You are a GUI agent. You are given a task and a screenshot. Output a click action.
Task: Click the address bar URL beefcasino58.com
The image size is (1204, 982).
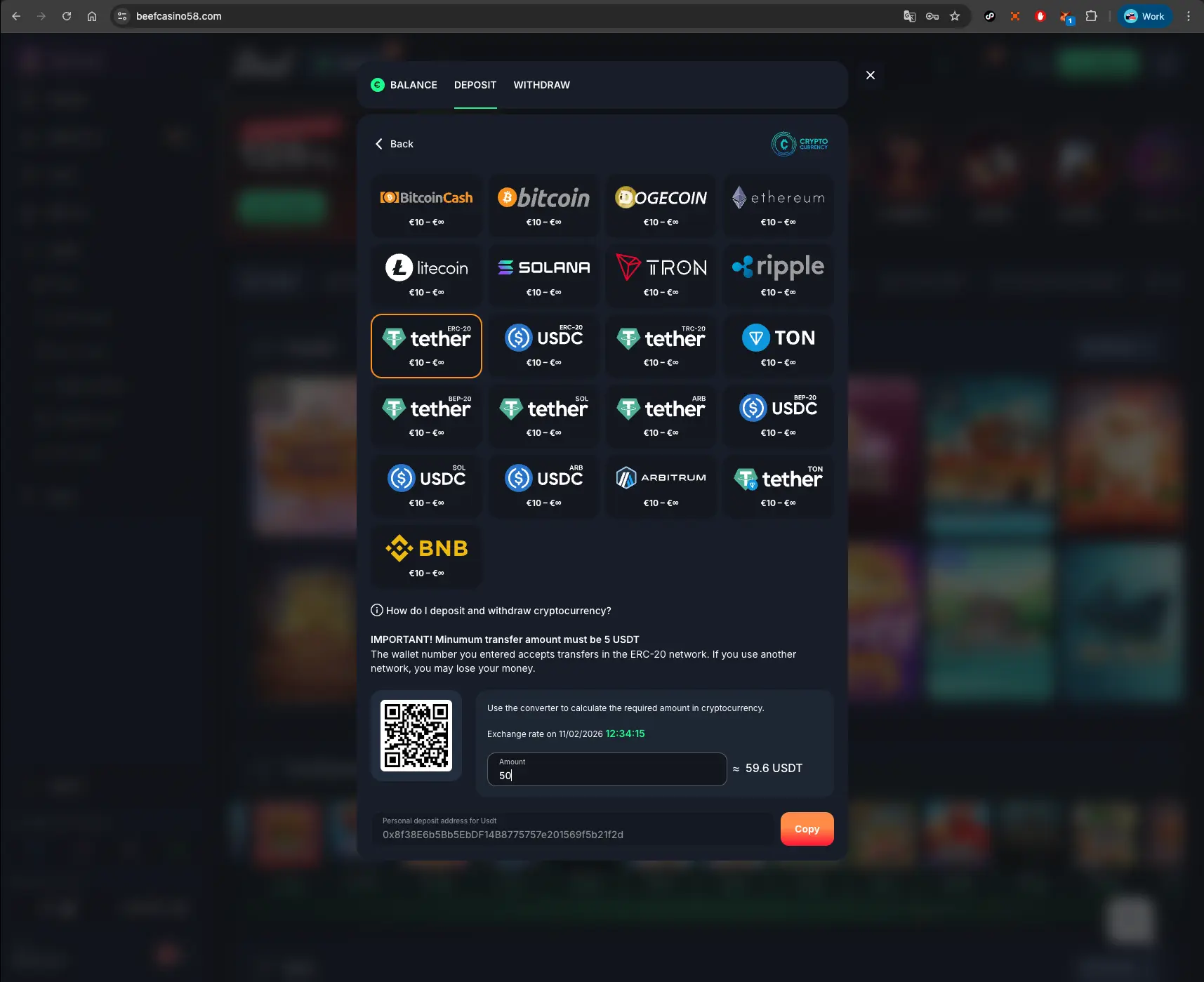click(x=178, y=16)
